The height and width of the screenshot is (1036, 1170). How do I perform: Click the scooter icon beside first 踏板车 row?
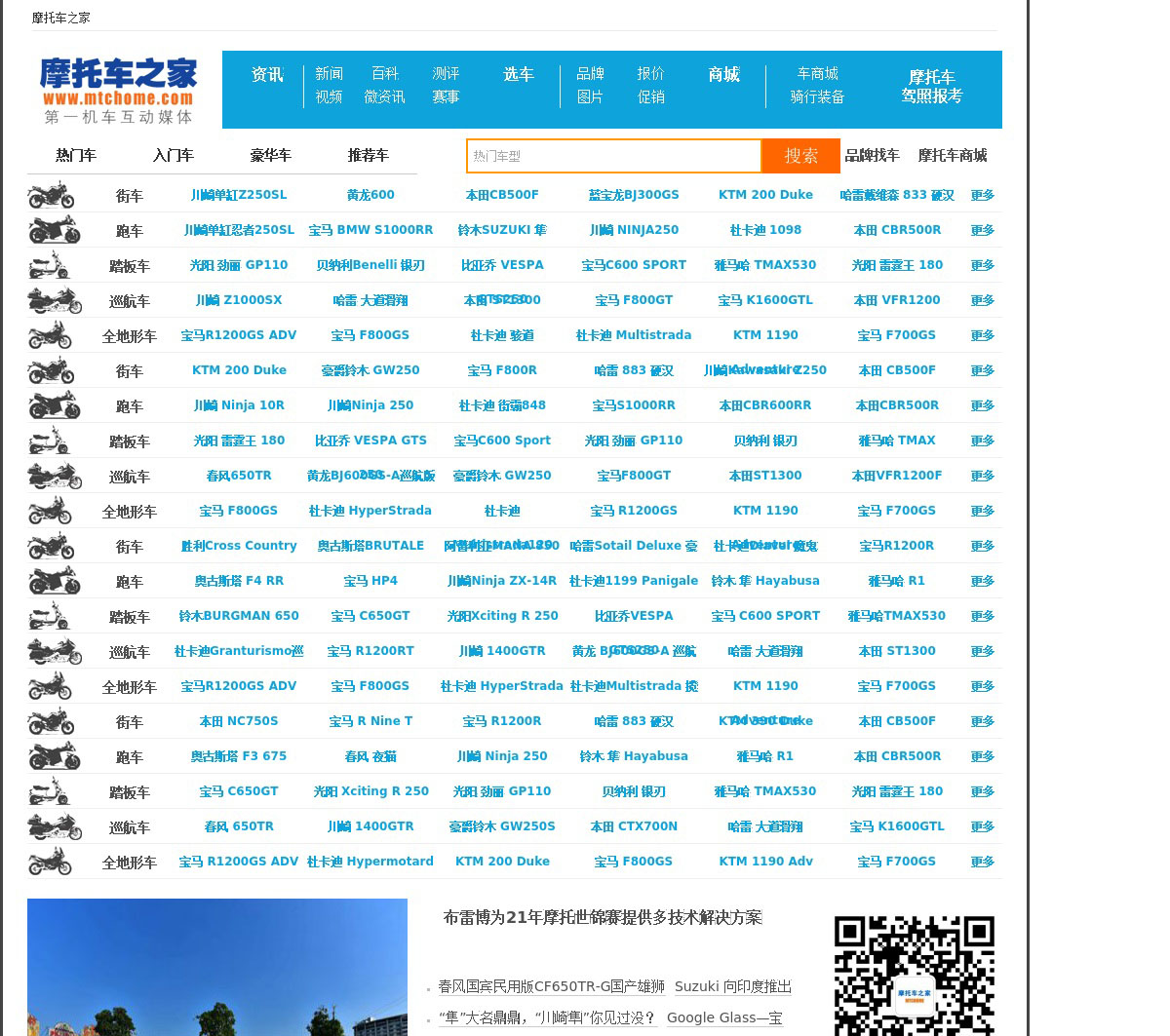(49, 265)
